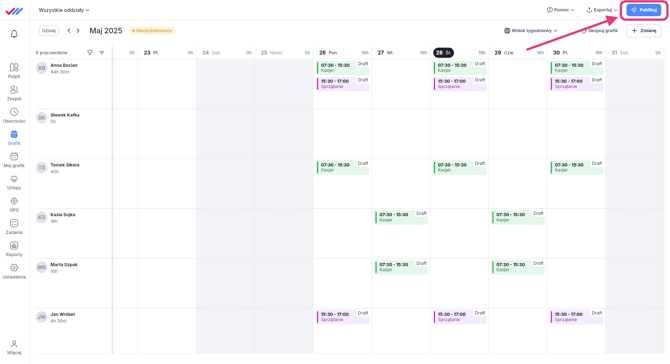Open Raporty reports icon
Screen dimensions: 670x364
tap(14, 245)
